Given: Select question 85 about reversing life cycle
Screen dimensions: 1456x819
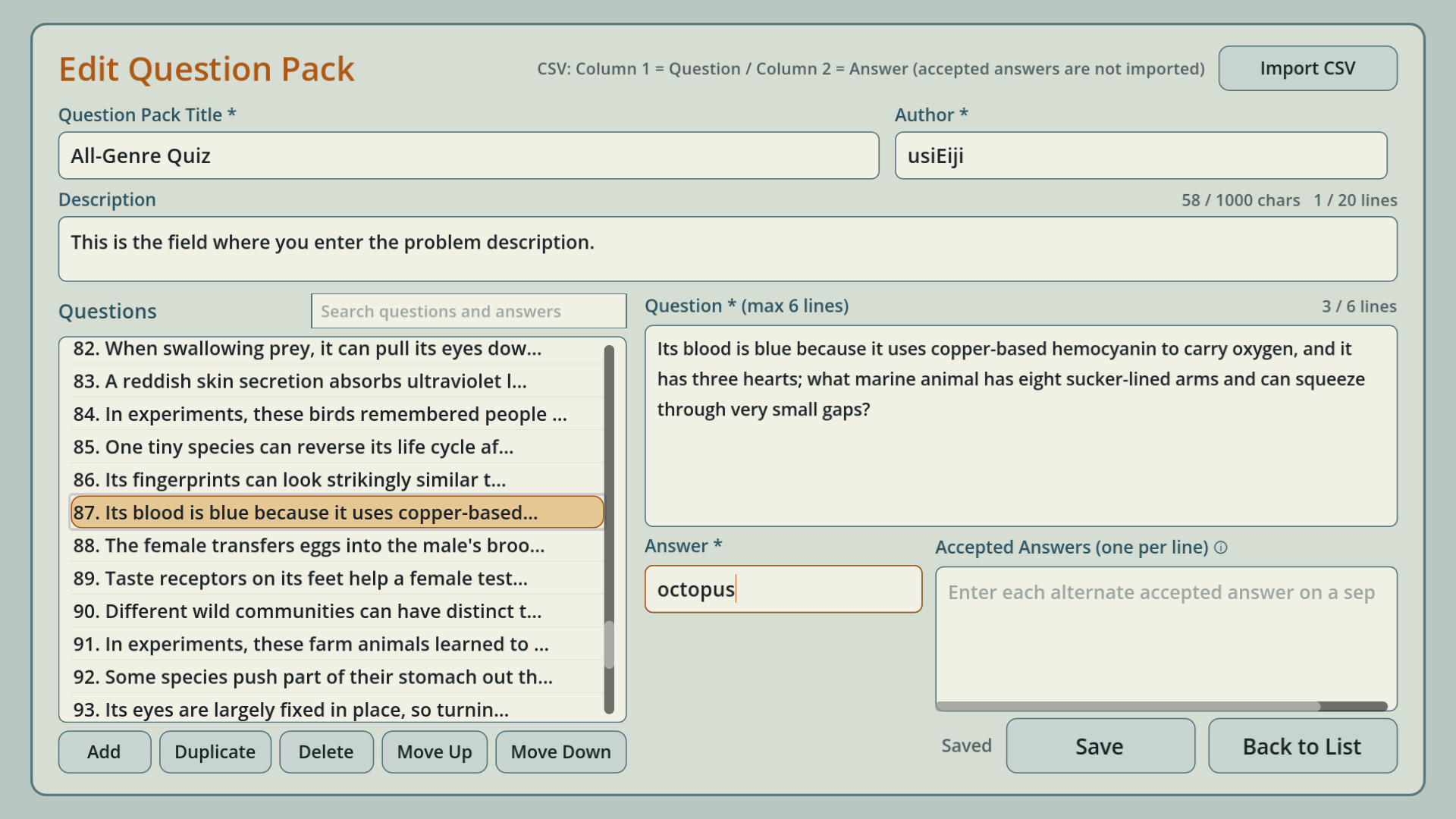Looking at the screenshot, I should click(337, 447).
